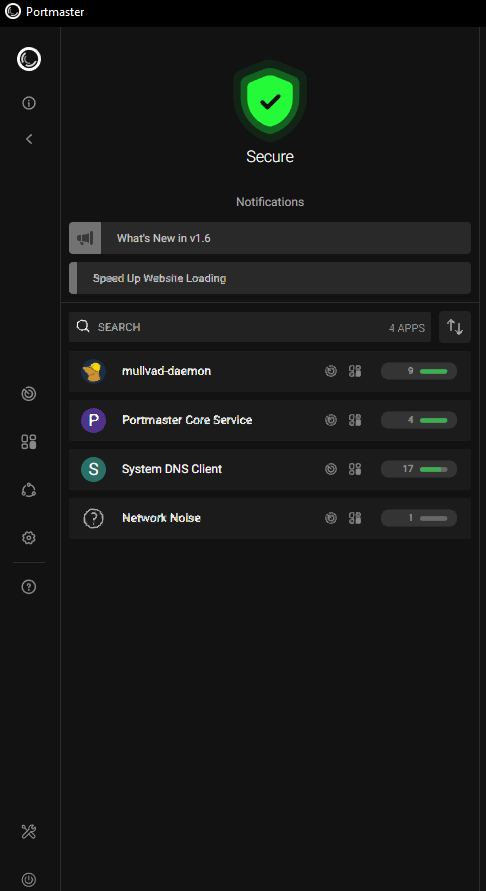Screen dimensions: 486x891
Task: Open the SPN network icon in sidebar
Action: [29, 490]
